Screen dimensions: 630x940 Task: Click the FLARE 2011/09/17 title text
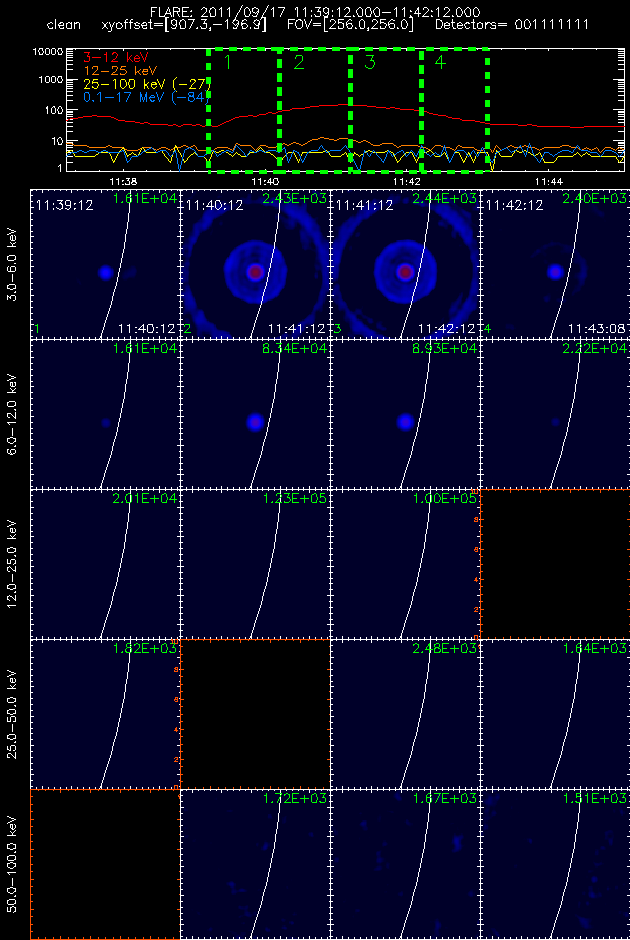click(315, 12)
